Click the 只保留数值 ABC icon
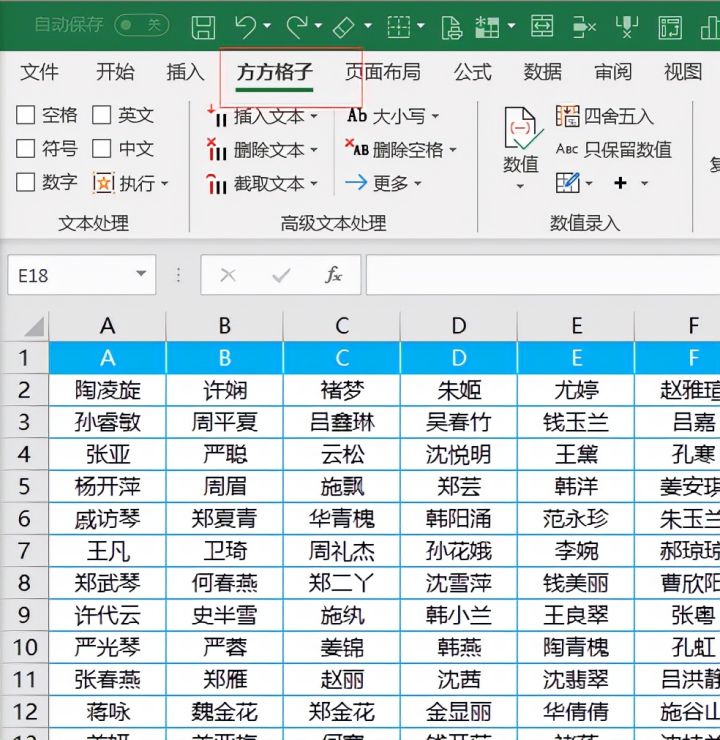 coord(567,149)
